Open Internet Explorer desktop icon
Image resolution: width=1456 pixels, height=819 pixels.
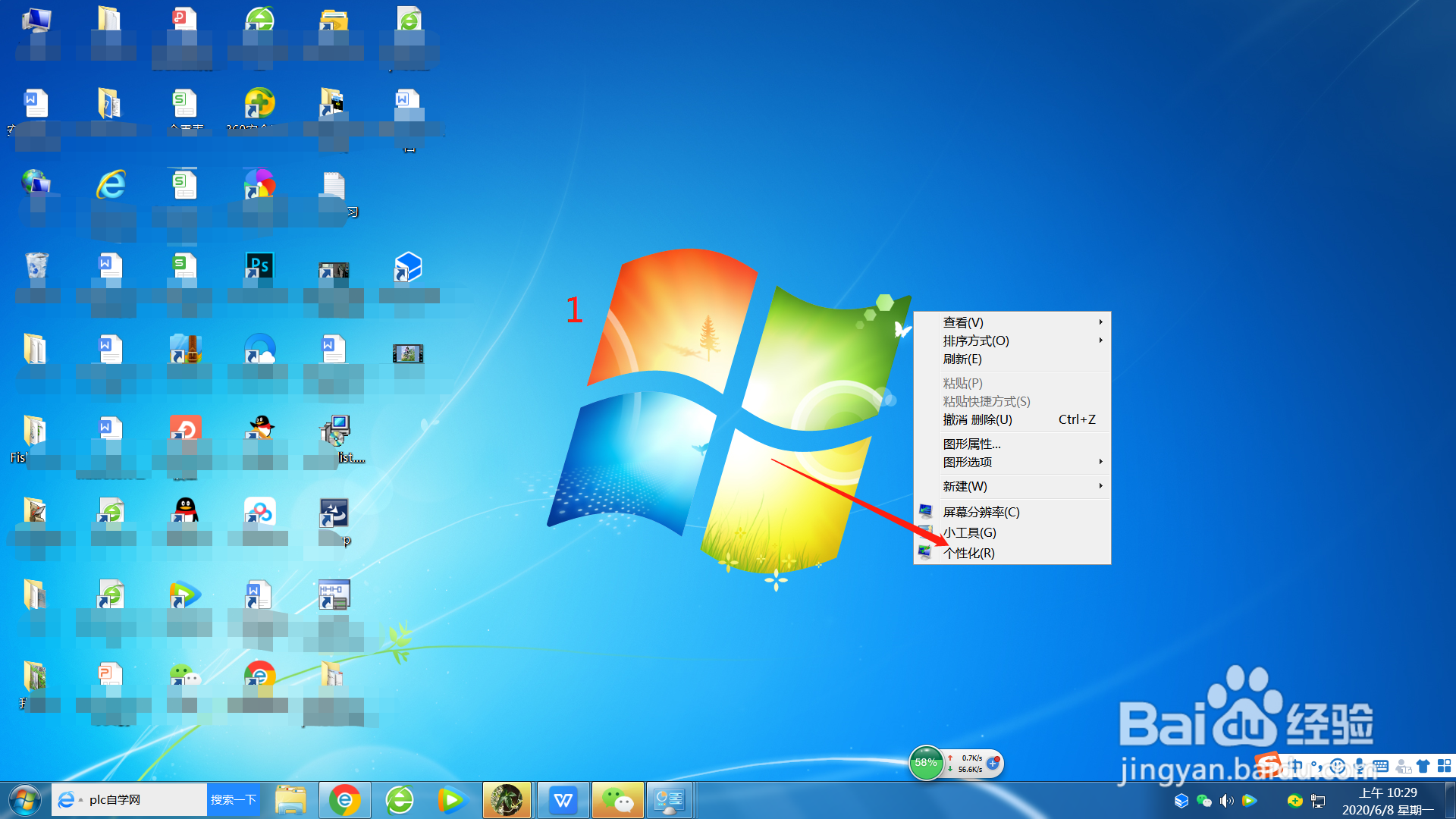(111, 184)
